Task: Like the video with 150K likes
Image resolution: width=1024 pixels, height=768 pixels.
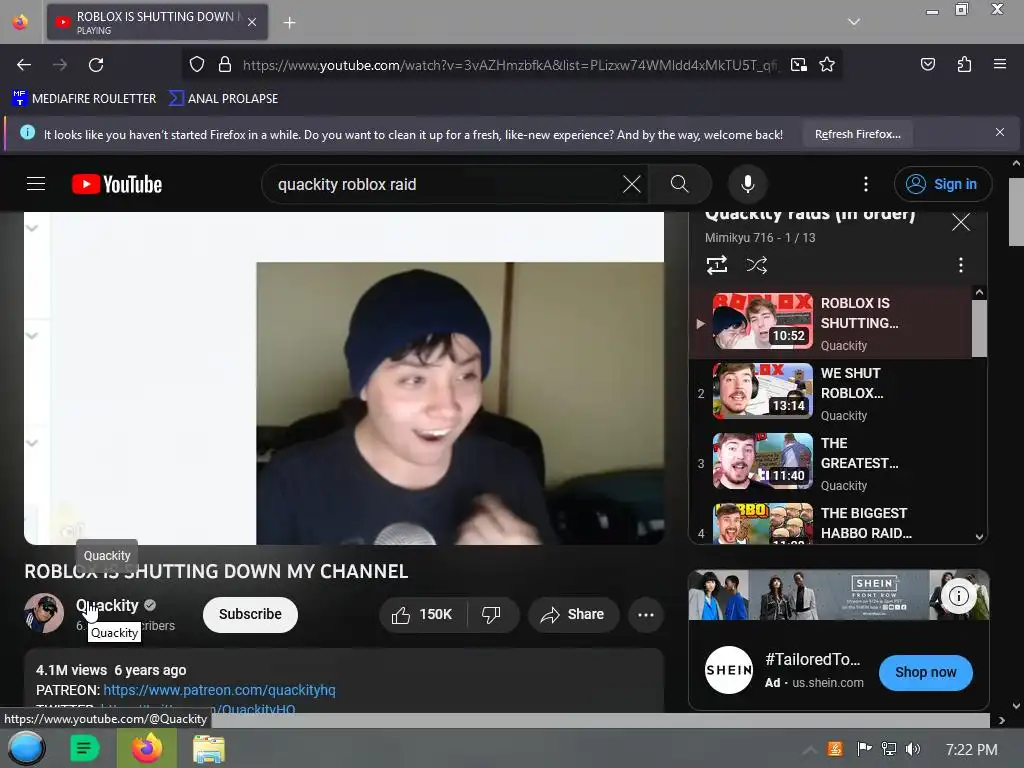Action: (x=423, y=615)
